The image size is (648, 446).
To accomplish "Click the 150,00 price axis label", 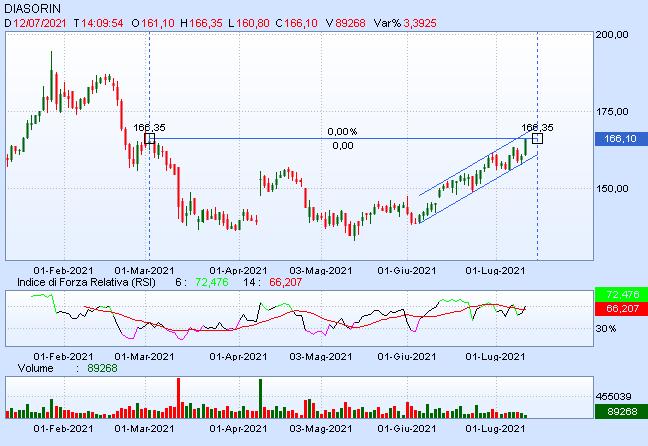I will [x=612, y=188].
